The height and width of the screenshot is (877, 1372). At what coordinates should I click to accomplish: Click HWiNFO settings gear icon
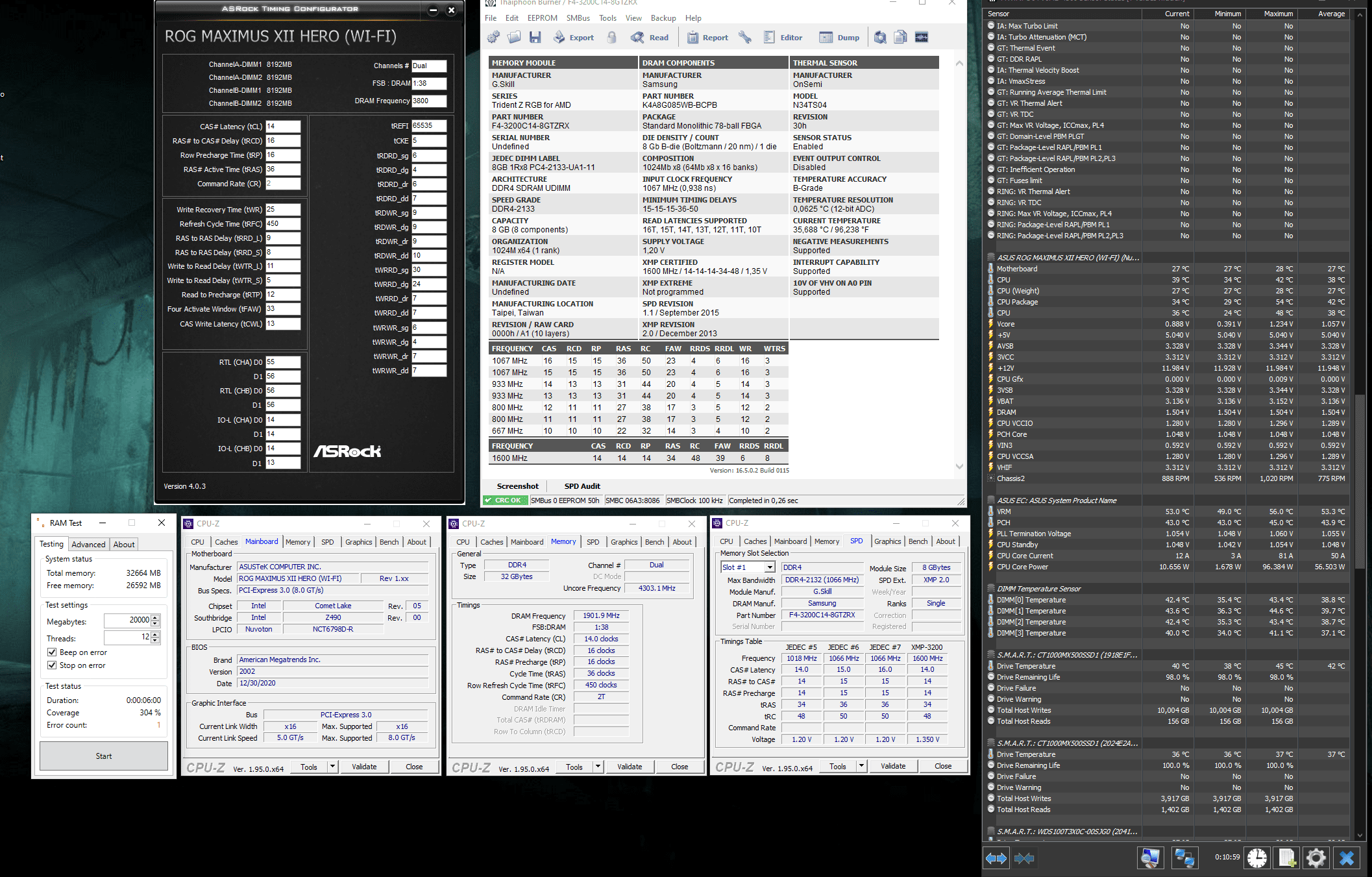coord(1316,858)
